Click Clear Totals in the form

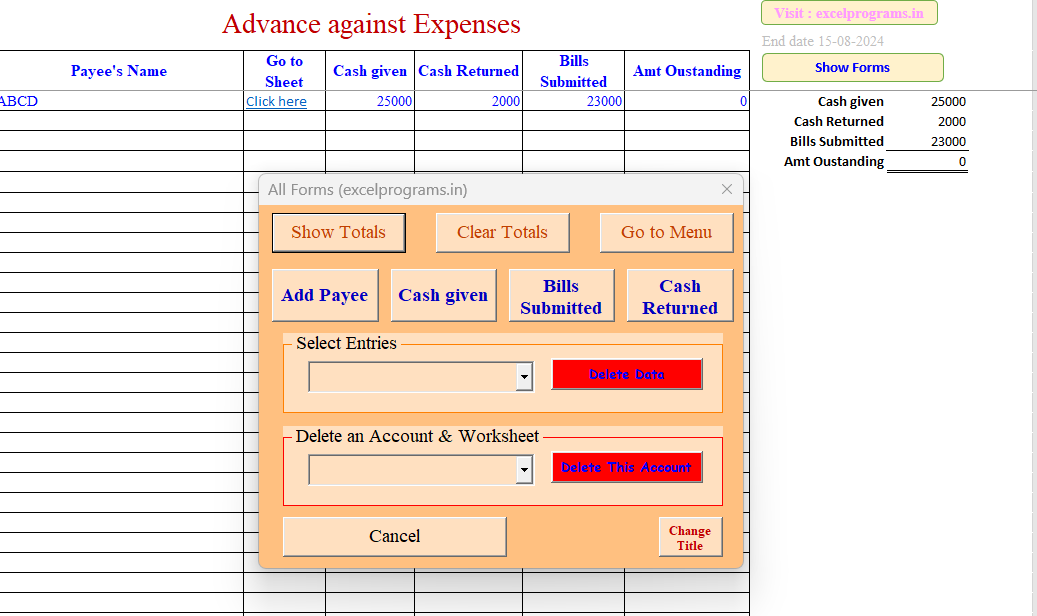tap(502, 232)
